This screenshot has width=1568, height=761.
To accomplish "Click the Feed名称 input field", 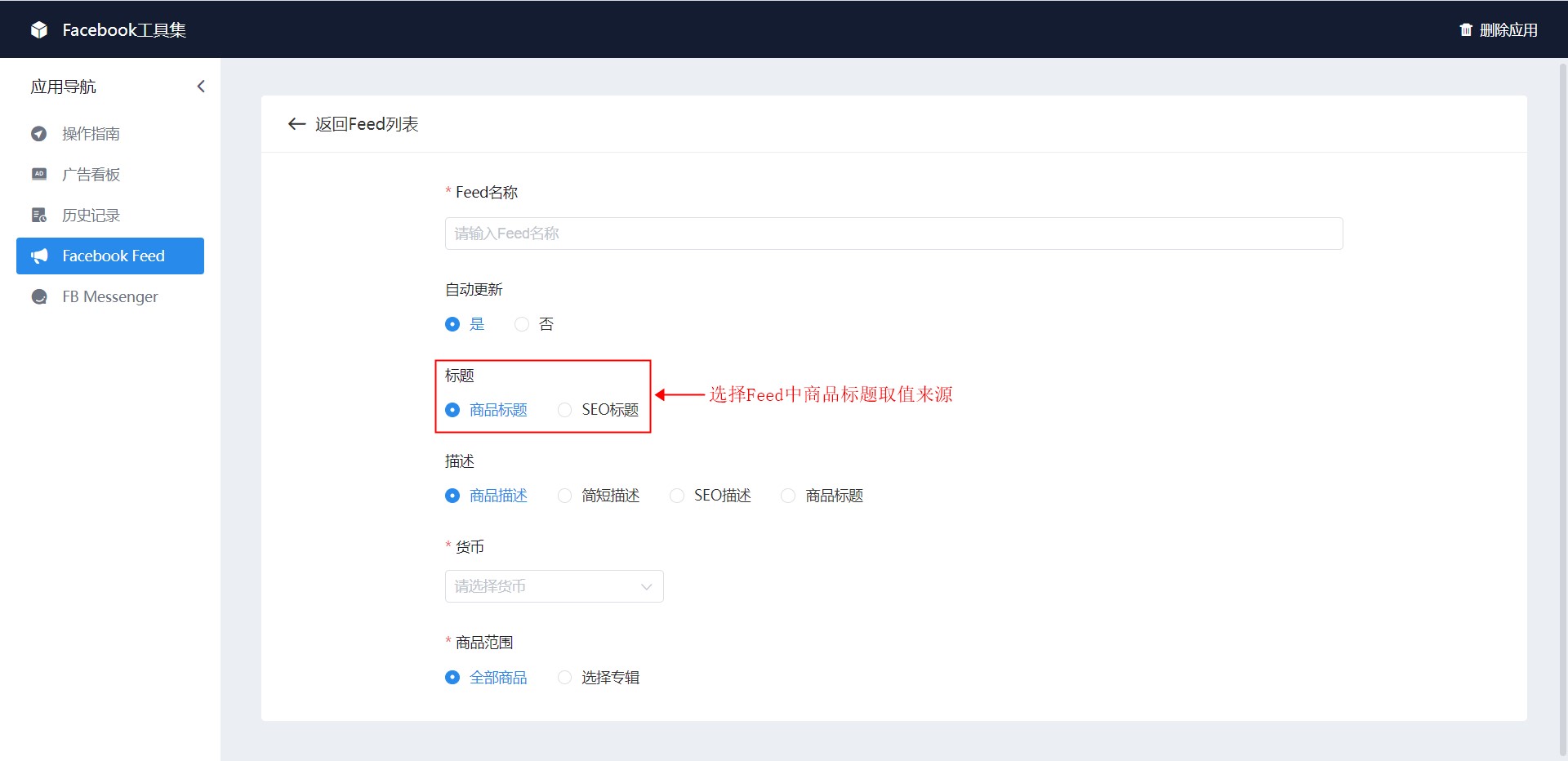I will click(893, 234).
